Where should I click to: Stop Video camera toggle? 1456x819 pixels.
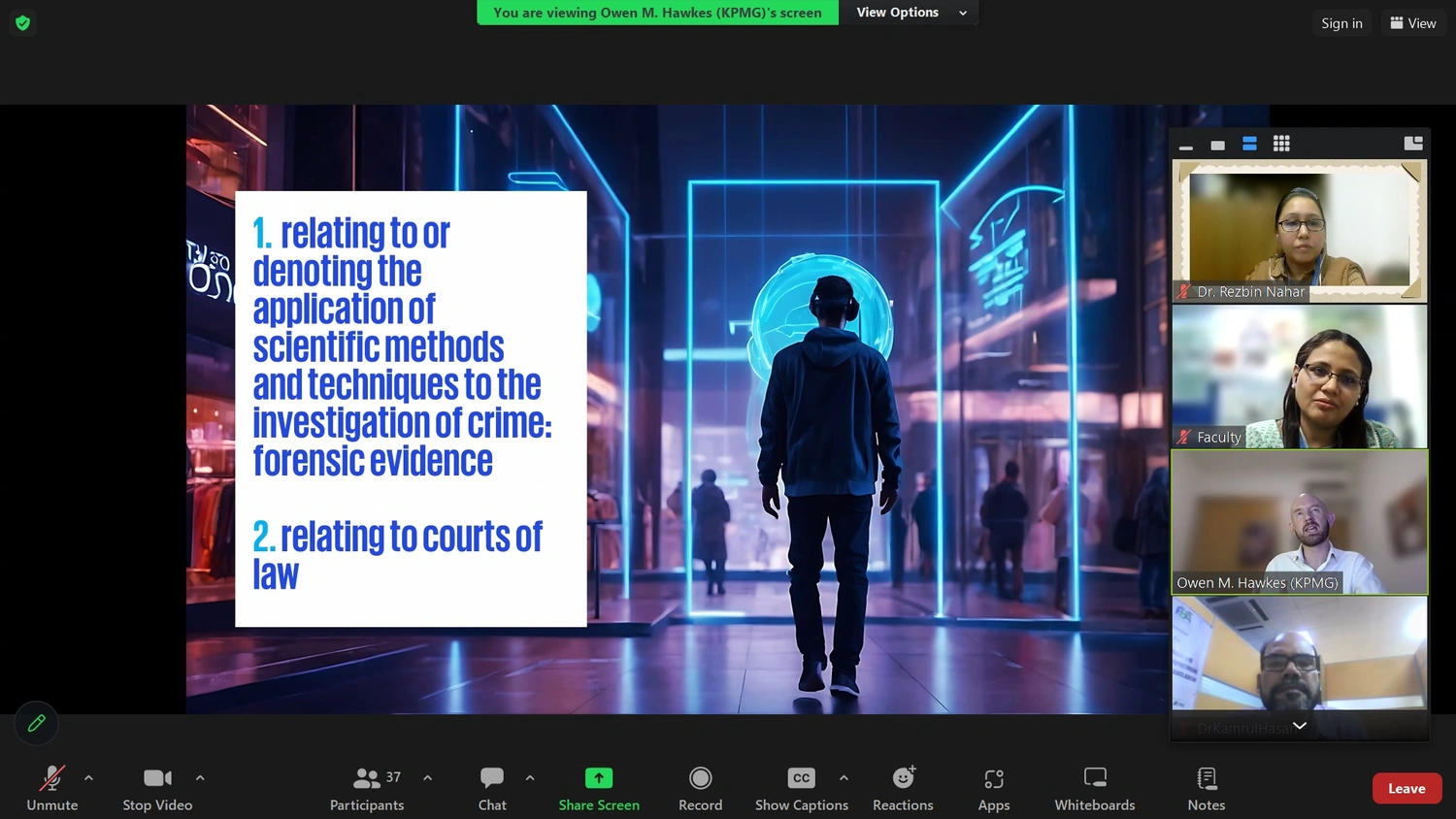pyautogui.click(x=157, y=788)
